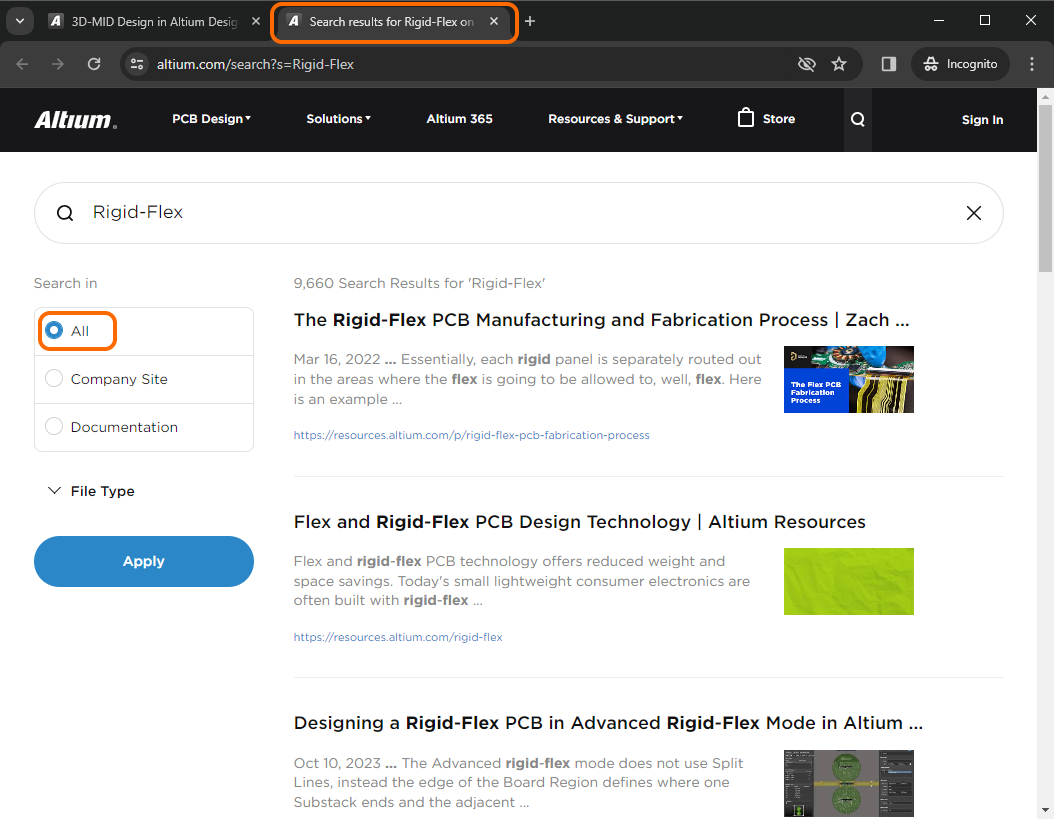Click the Sign In link
Screen dimensions: 1054x819
click(982, 120)
